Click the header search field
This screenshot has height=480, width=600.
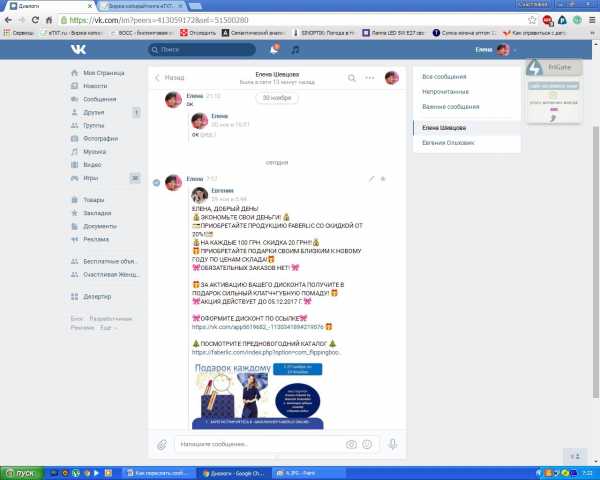coord(202,49)
